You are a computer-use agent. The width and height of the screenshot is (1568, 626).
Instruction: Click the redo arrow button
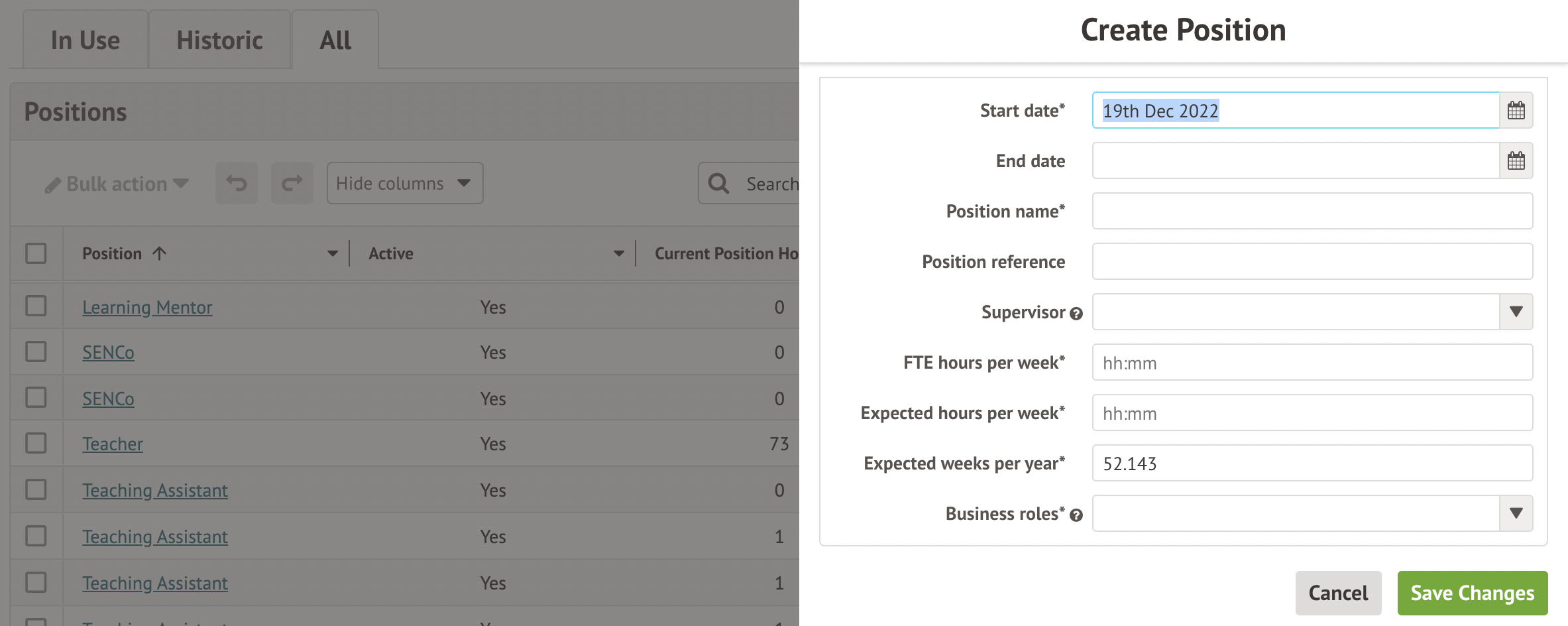click(292, 183)
